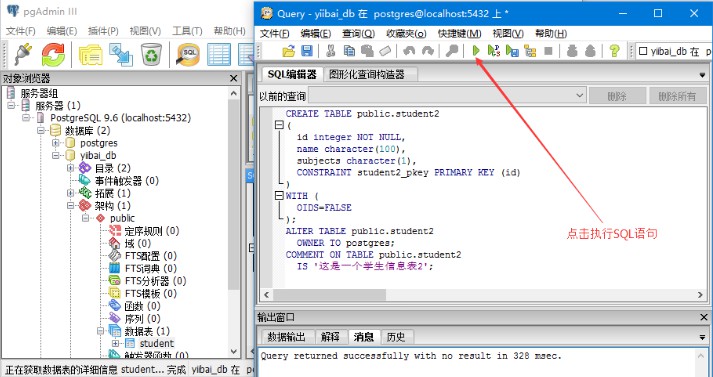Open 插件(P) menu in pgAdmin III
Viewport: 713px width, 377px height.
(103, 31)
